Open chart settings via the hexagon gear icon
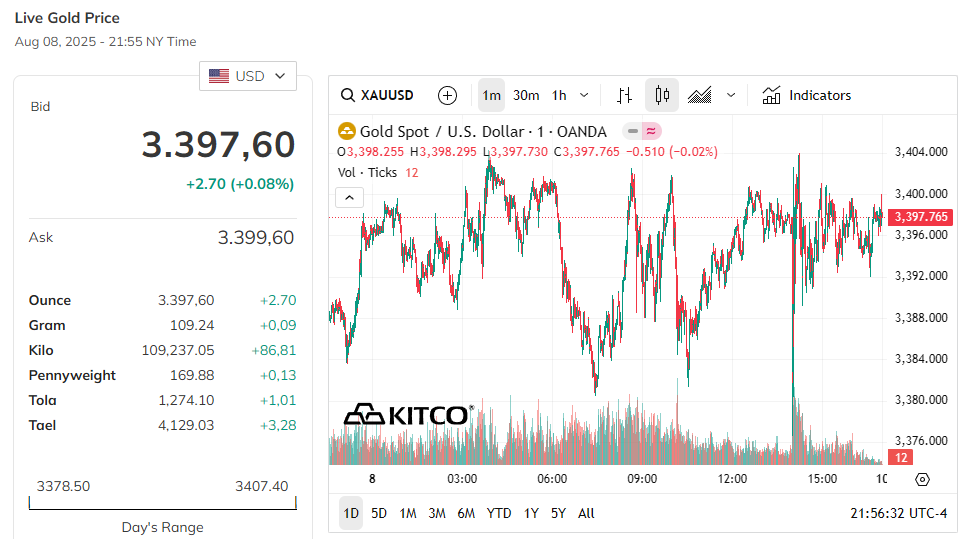This screenshot has width=971, height=539. point(922,480)
